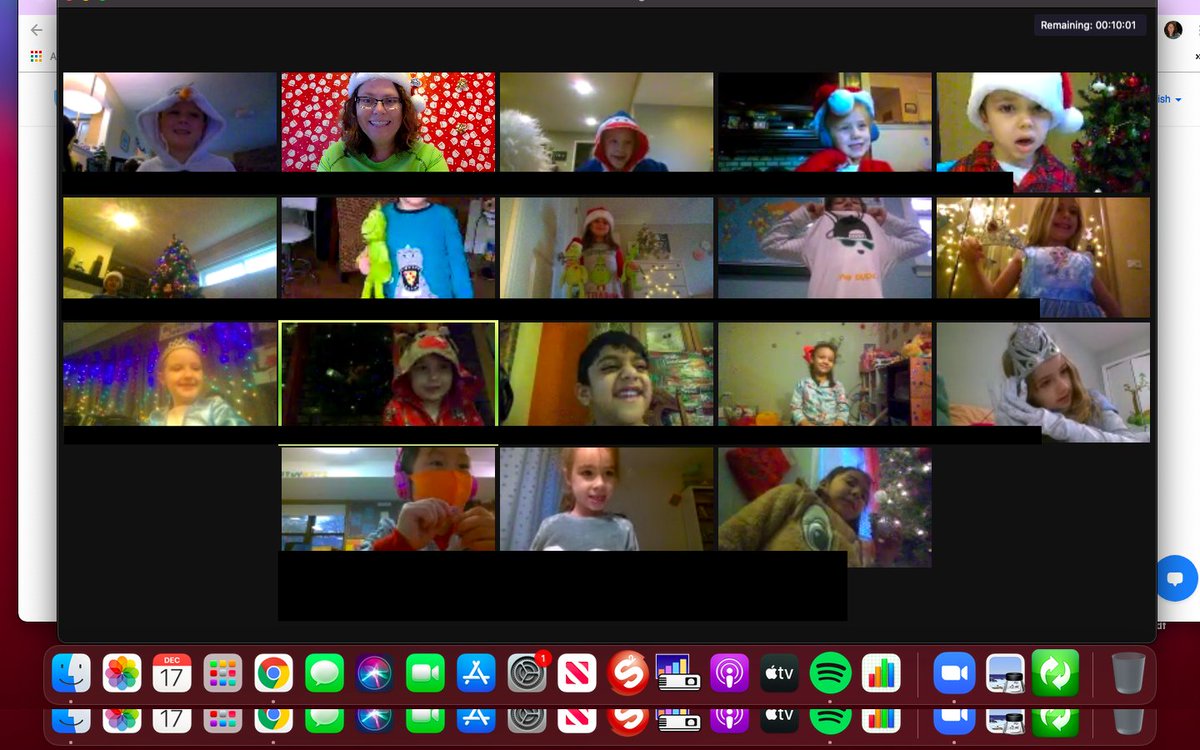The height and width of the screenshot is (750, 1200).
Task: Select video tile of child in white snowman hood
Action: pyautogui.click(x=170, y=122)
